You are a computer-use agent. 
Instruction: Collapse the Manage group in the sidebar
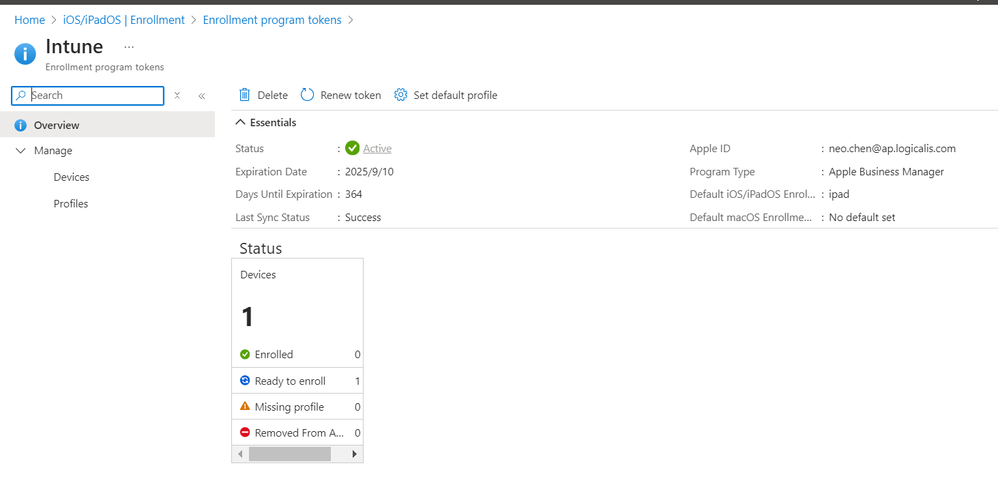(22, 151)
